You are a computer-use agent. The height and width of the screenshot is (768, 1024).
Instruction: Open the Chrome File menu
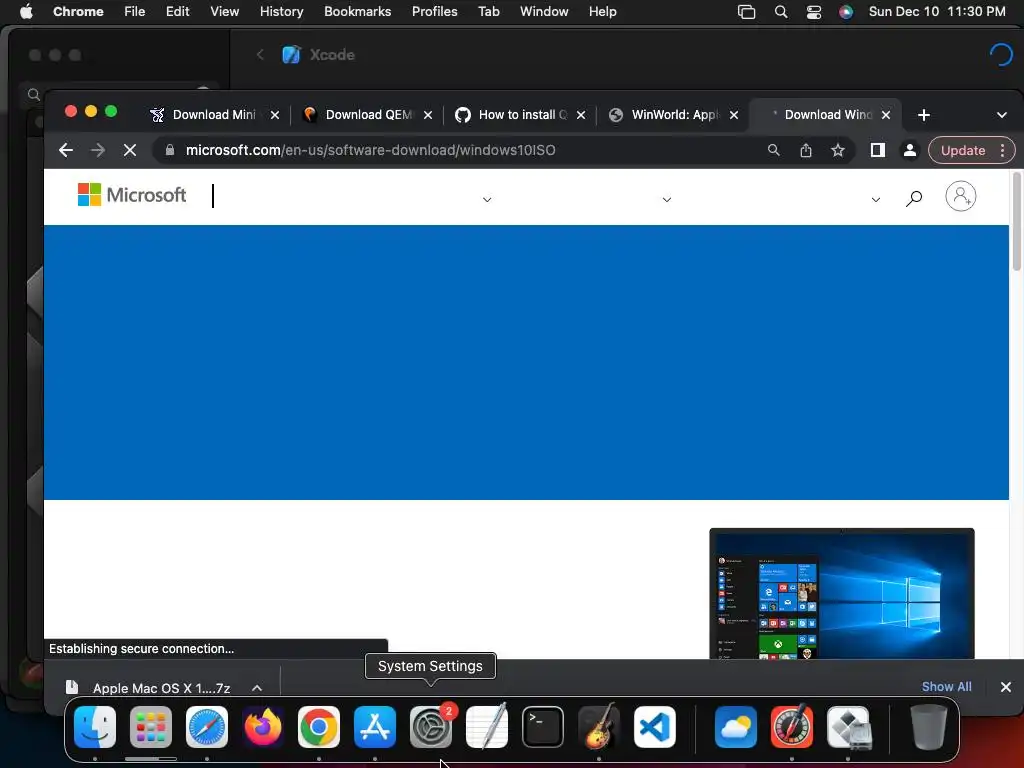(x=135, y=12)
